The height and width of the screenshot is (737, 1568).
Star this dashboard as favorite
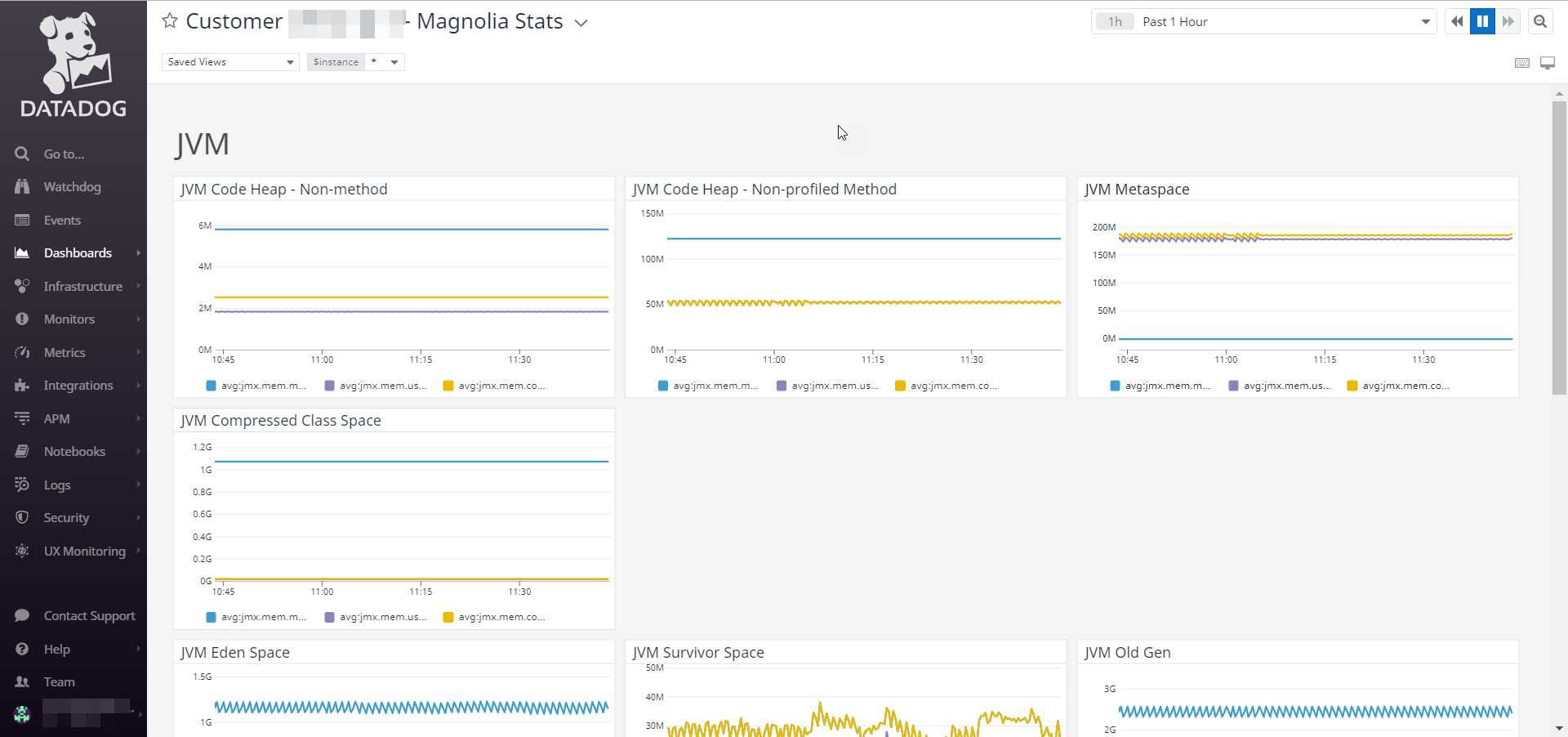pyautogui.click(x=170, y=21)
